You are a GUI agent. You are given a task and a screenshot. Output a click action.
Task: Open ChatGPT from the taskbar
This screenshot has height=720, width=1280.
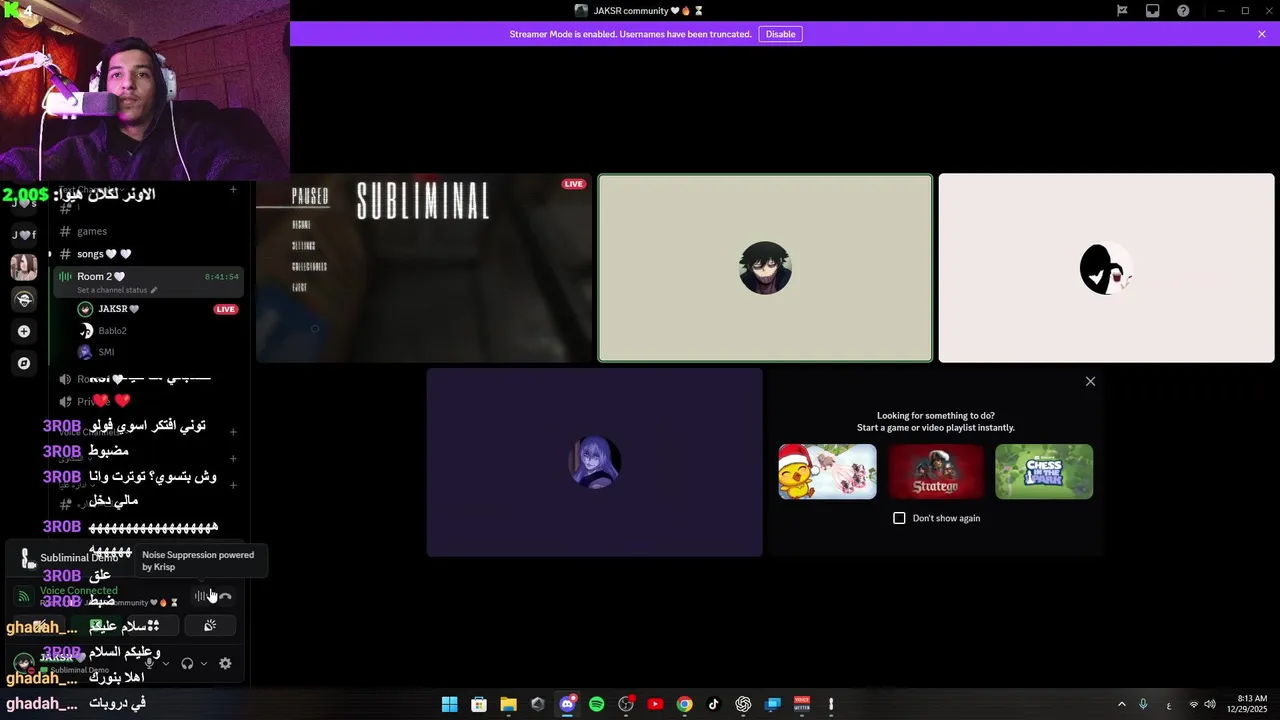[x=743, y=704]
